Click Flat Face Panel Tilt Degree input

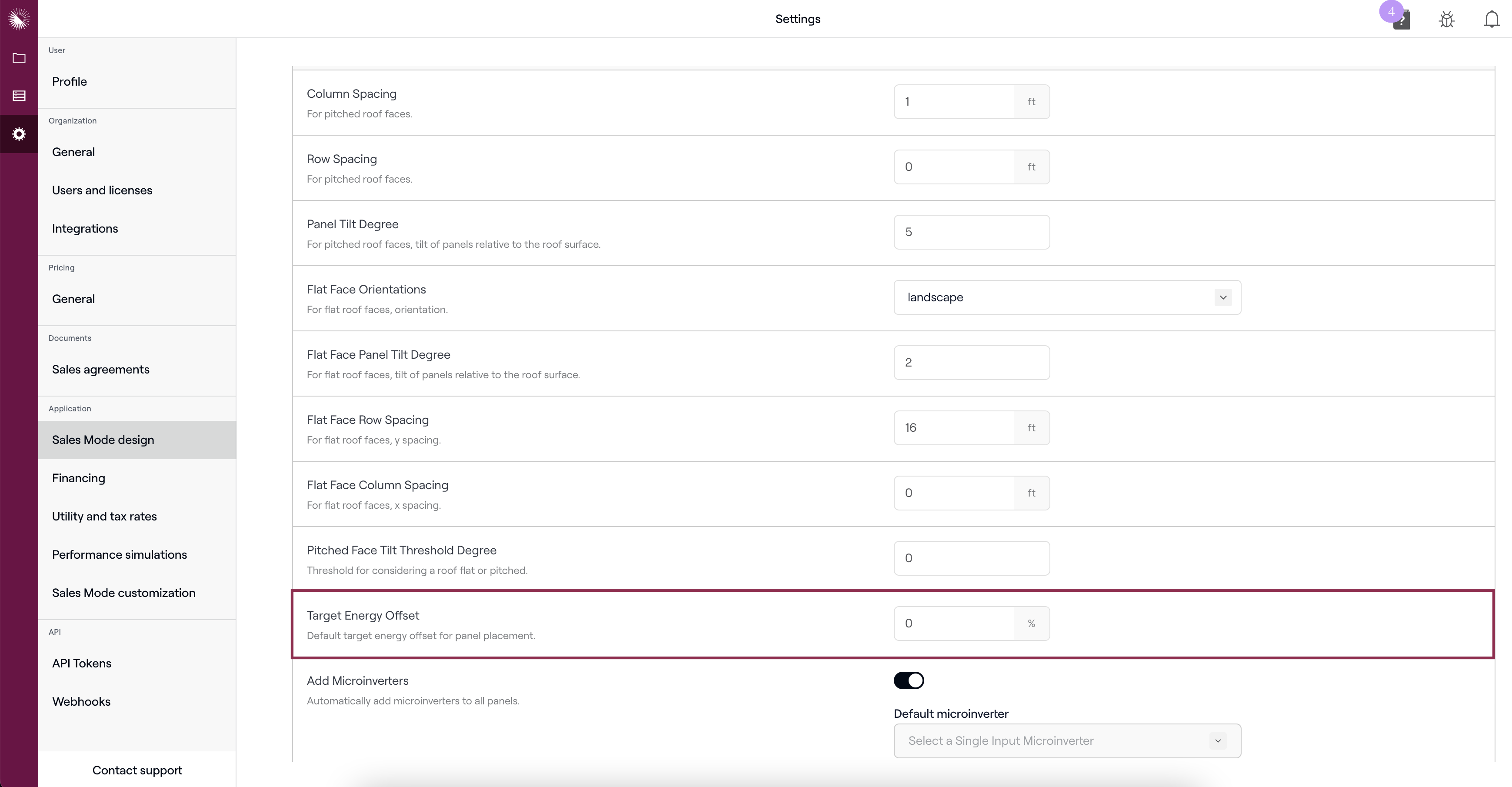click(972, 362)
